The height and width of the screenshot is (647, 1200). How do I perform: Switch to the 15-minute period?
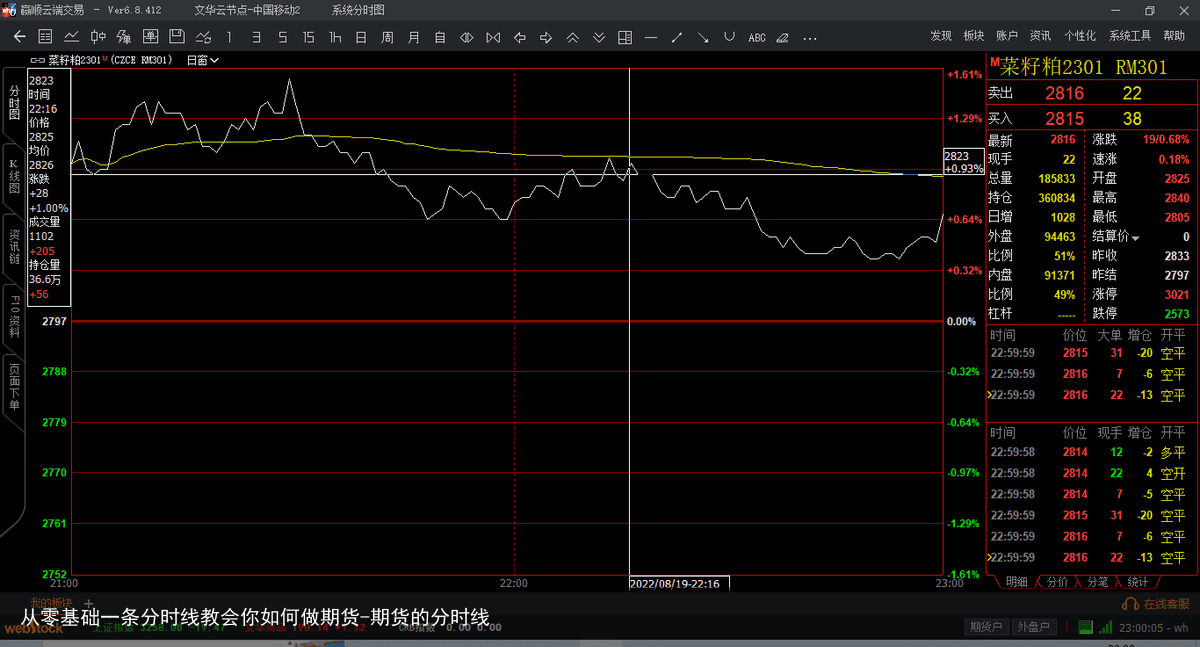pyautogui.click(x=308, y=37)
